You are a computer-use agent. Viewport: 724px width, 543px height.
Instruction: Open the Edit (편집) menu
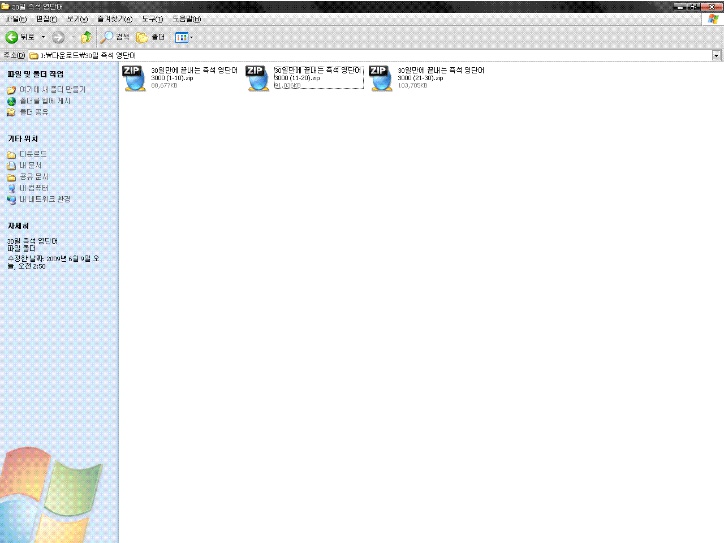click(x=46, y=19)
